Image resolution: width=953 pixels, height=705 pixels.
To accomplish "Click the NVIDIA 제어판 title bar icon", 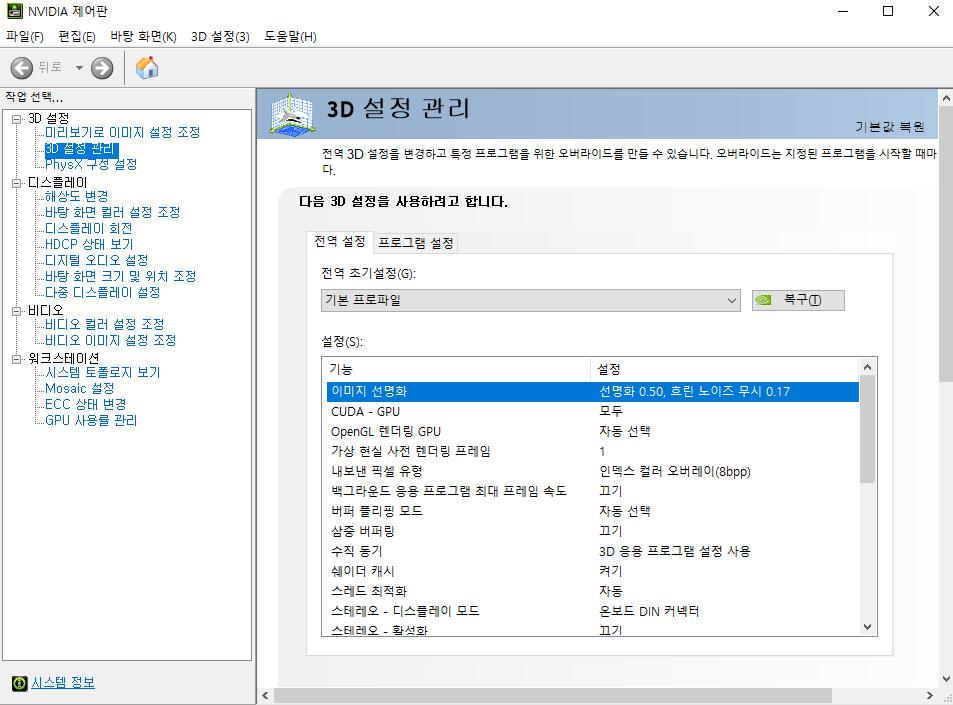I will [15, 11].
